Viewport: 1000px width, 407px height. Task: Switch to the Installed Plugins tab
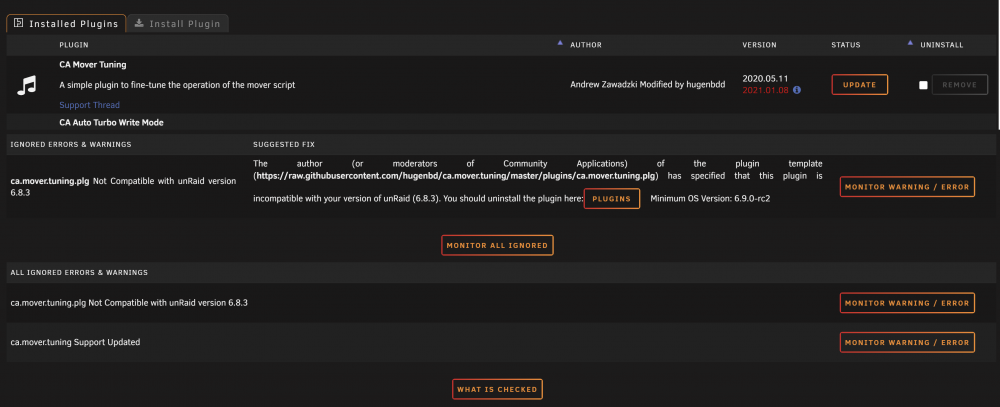click(66, 24)
